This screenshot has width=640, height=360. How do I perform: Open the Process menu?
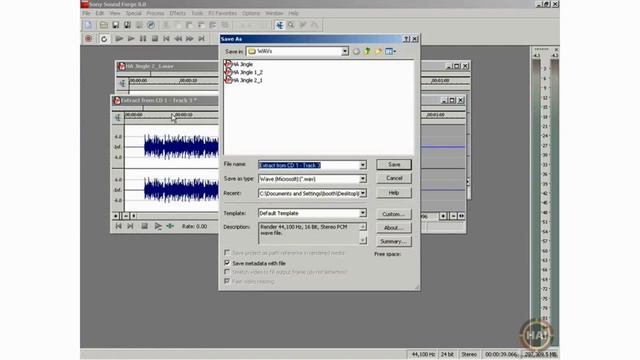click(155, 13)
